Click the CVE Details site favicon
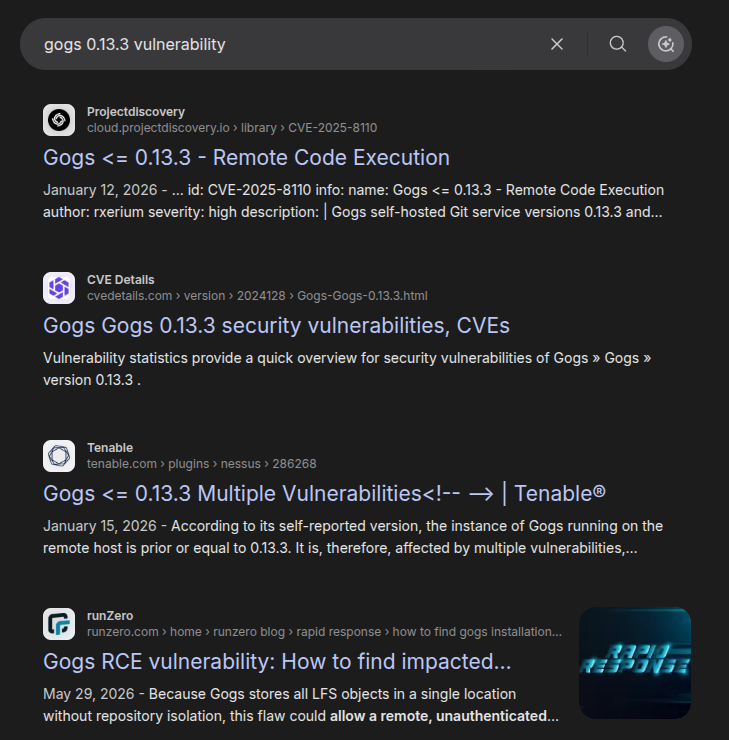This screenshot has height=740, width=729. click(x=59, y=288)
